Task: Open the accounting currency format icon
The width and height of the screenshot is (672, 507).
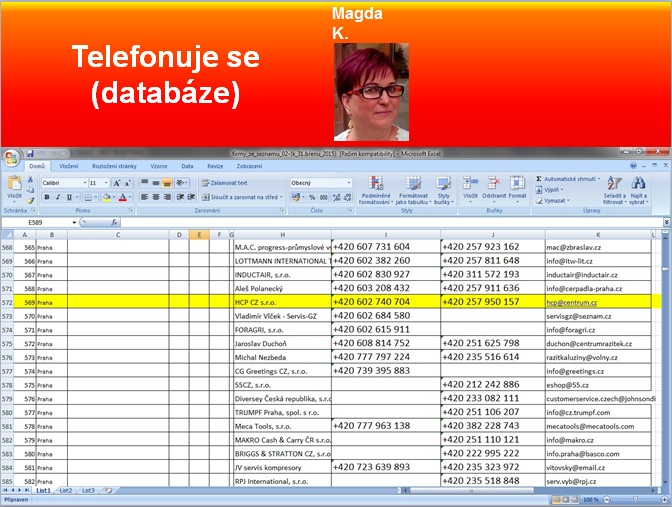Action: pyautogui.click(x=295, y=197)
